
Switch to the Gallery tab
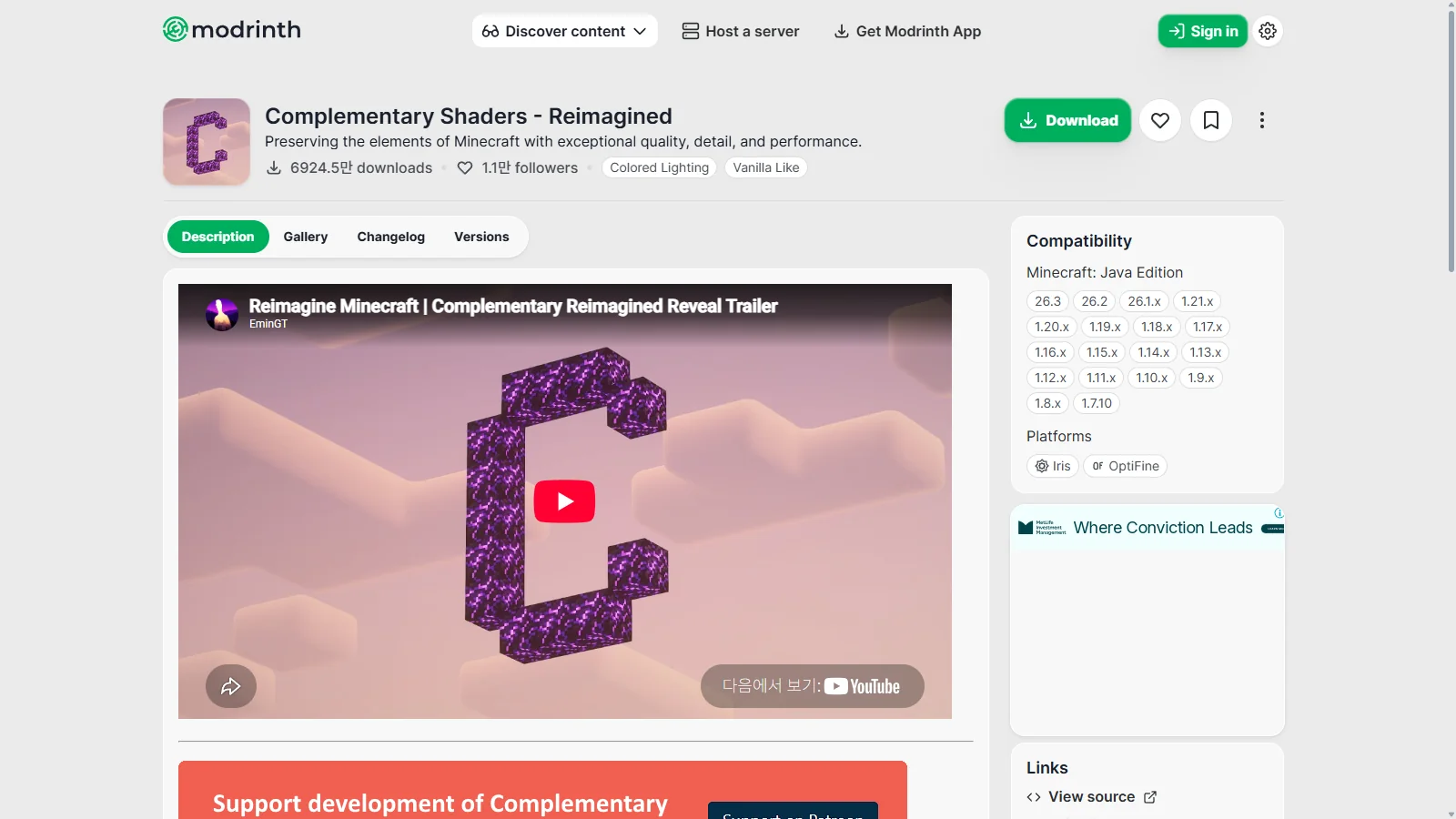[306, 237]
